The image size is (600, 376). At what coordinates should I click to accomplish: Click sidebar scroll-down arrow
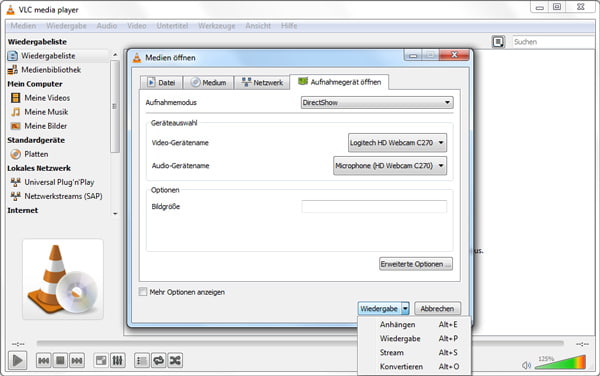(115, 213)
